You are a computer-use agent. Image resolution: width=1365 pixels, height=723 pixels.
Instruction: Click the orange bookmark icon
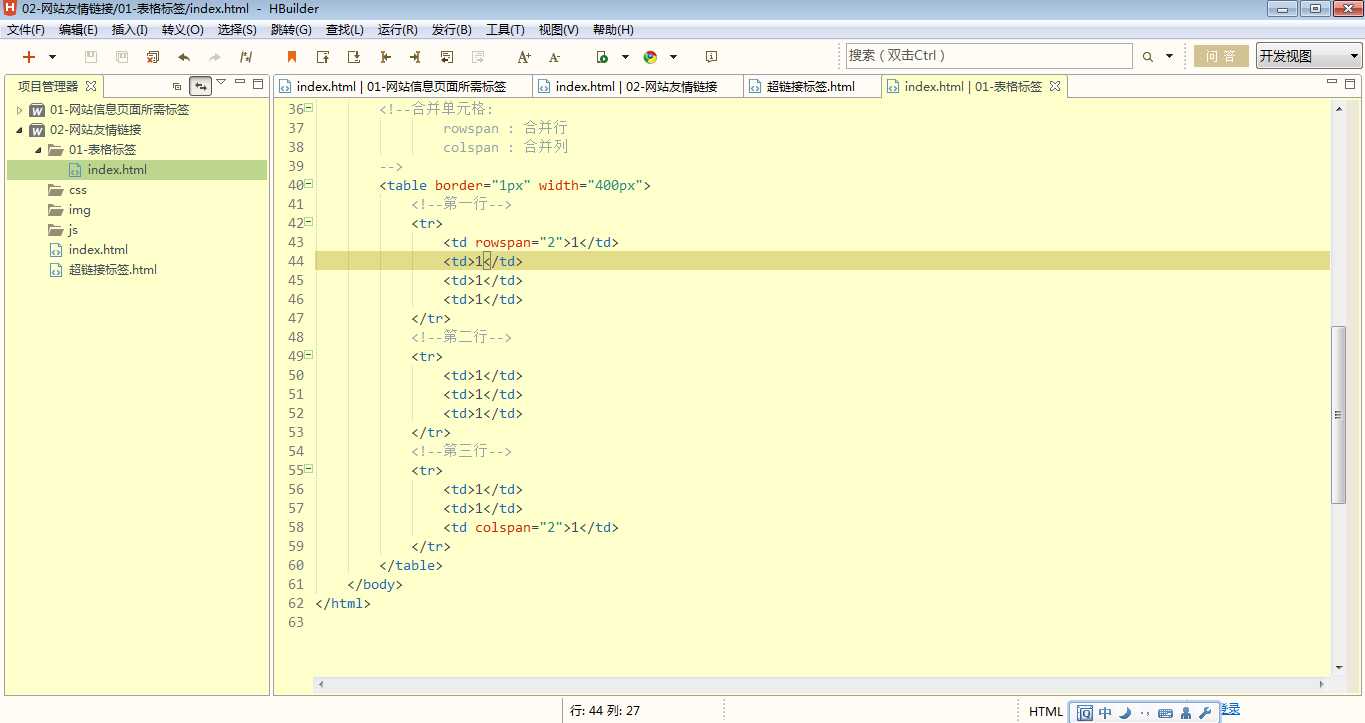pyautogui.click(x=292, y=57)
